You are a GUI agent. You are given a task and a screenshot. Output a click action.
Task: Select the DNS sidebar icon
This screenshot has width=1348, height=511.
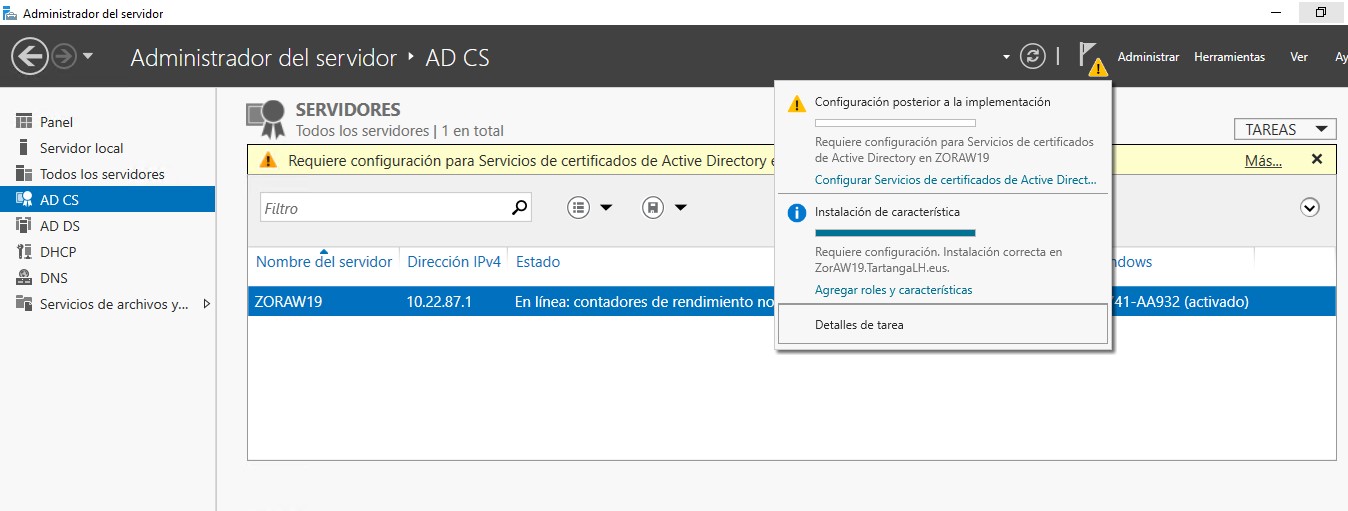[24, 278]
